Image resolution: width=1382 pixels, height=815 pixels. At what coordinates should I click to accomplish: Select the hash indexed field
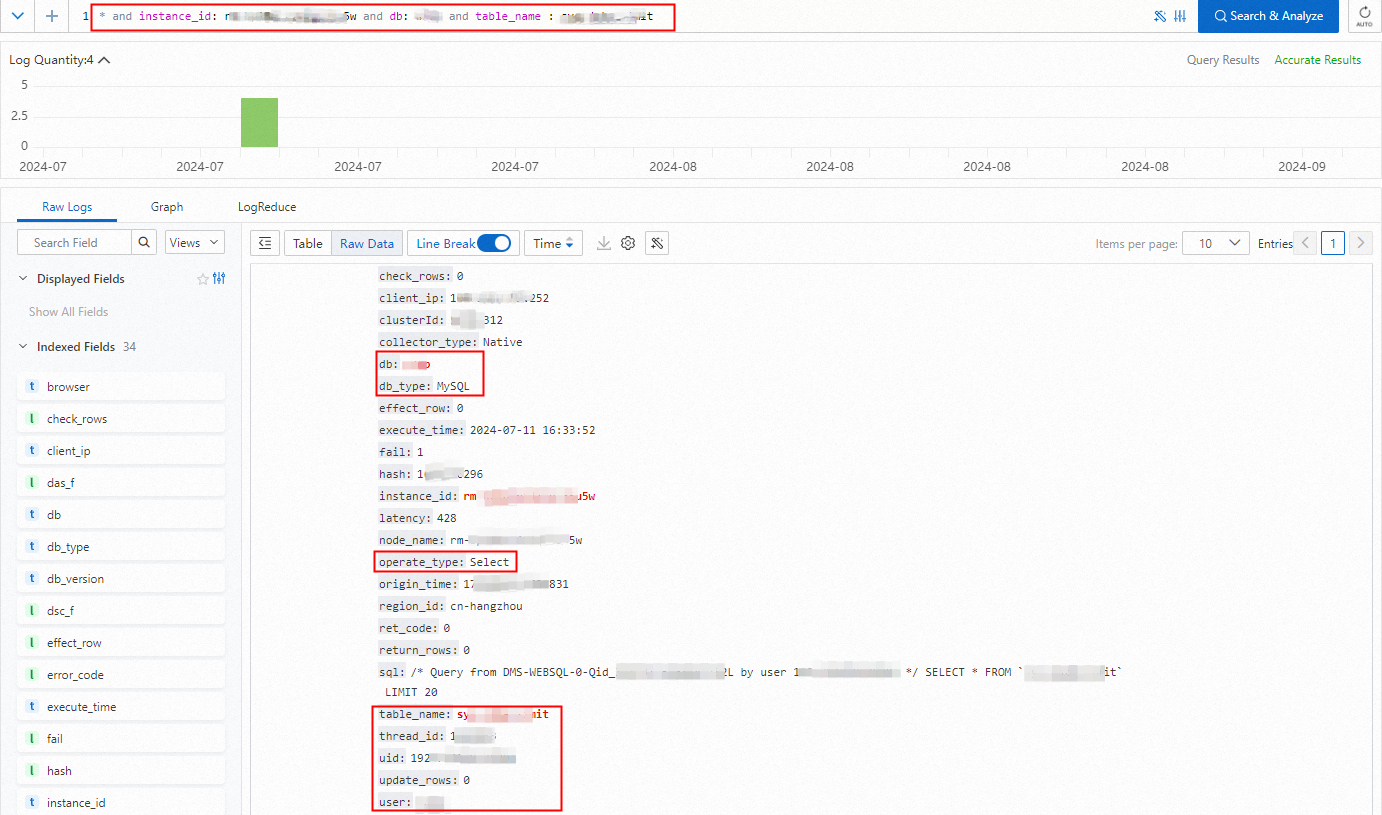(x=121, y=771)
